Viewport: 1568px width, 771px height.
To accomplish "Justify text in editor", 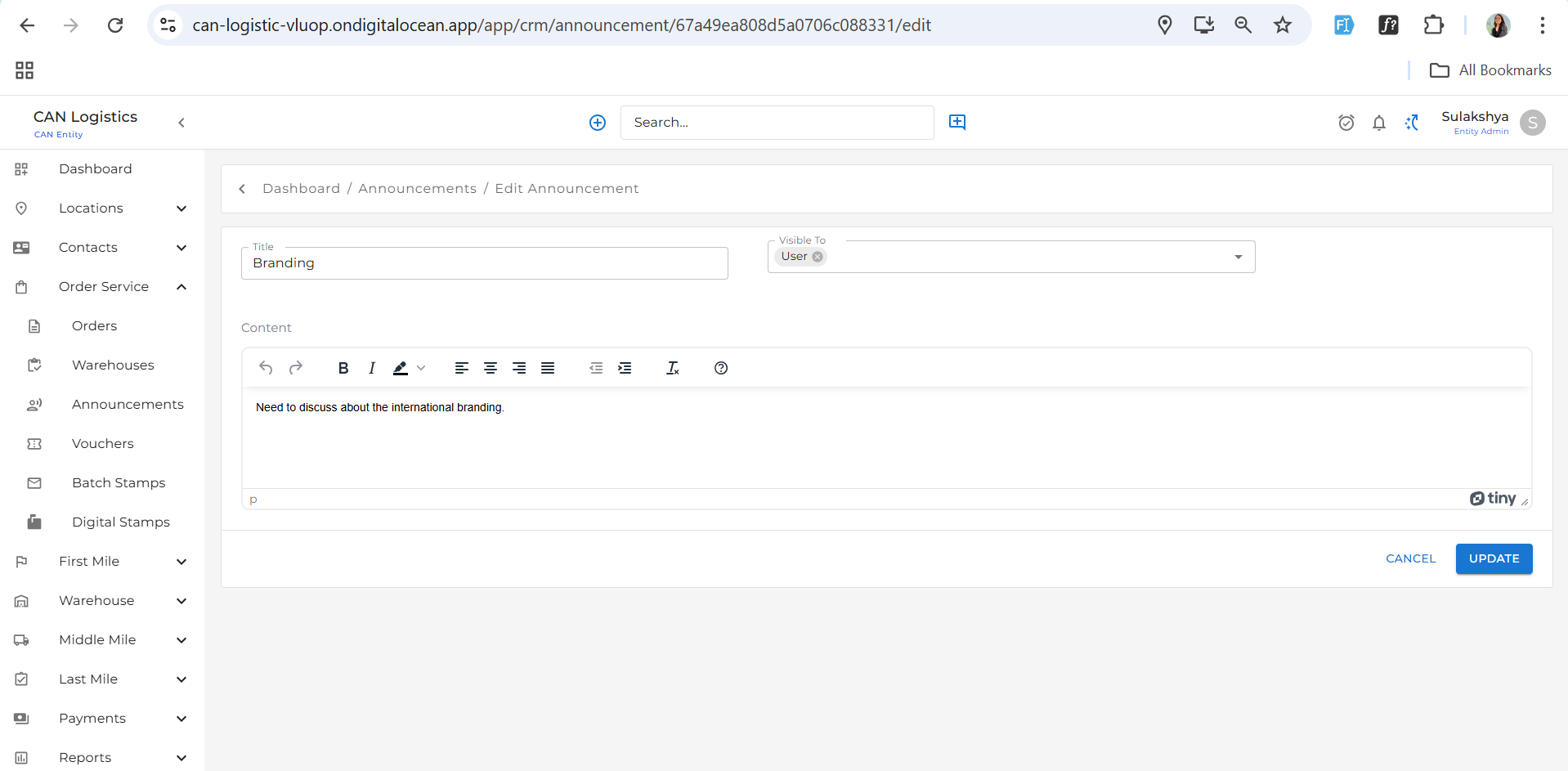I will (548, 368).
